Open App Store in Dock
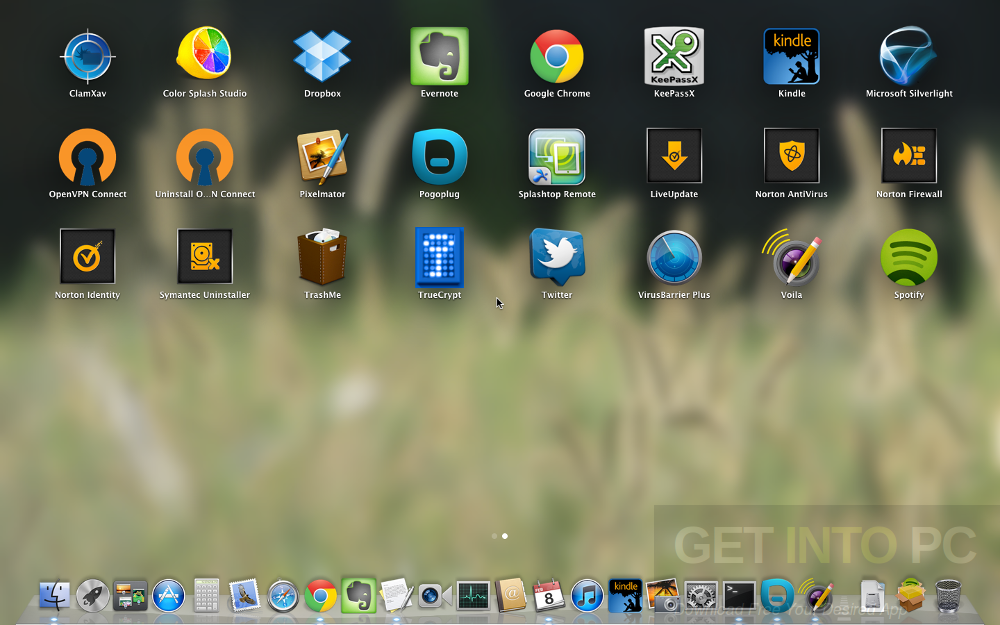The width and height of the screenshot is (1000, 625). 168,596
